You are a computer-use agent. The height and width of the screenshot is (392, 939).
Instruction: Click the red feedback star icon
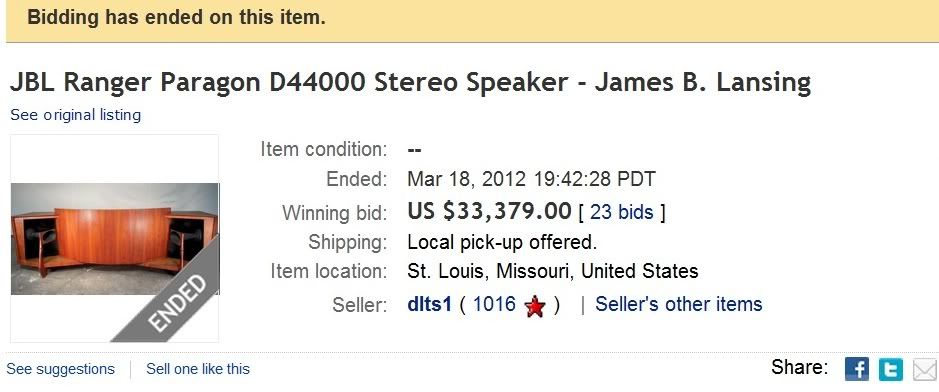tap(535, 307)
